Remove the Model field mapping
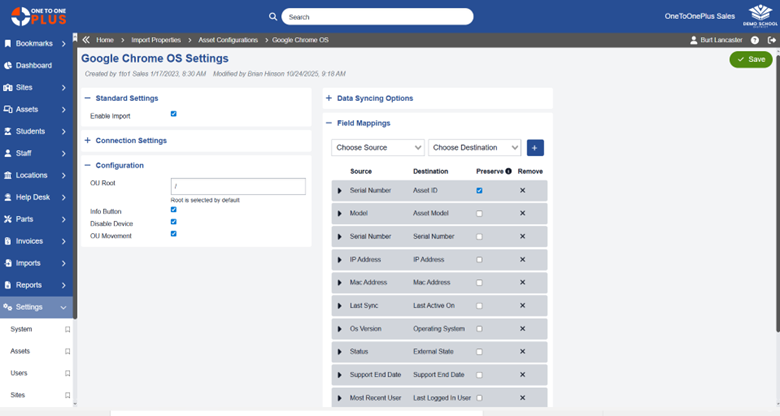Viewport: 780px width, 416px height. [x=522, y=213]
